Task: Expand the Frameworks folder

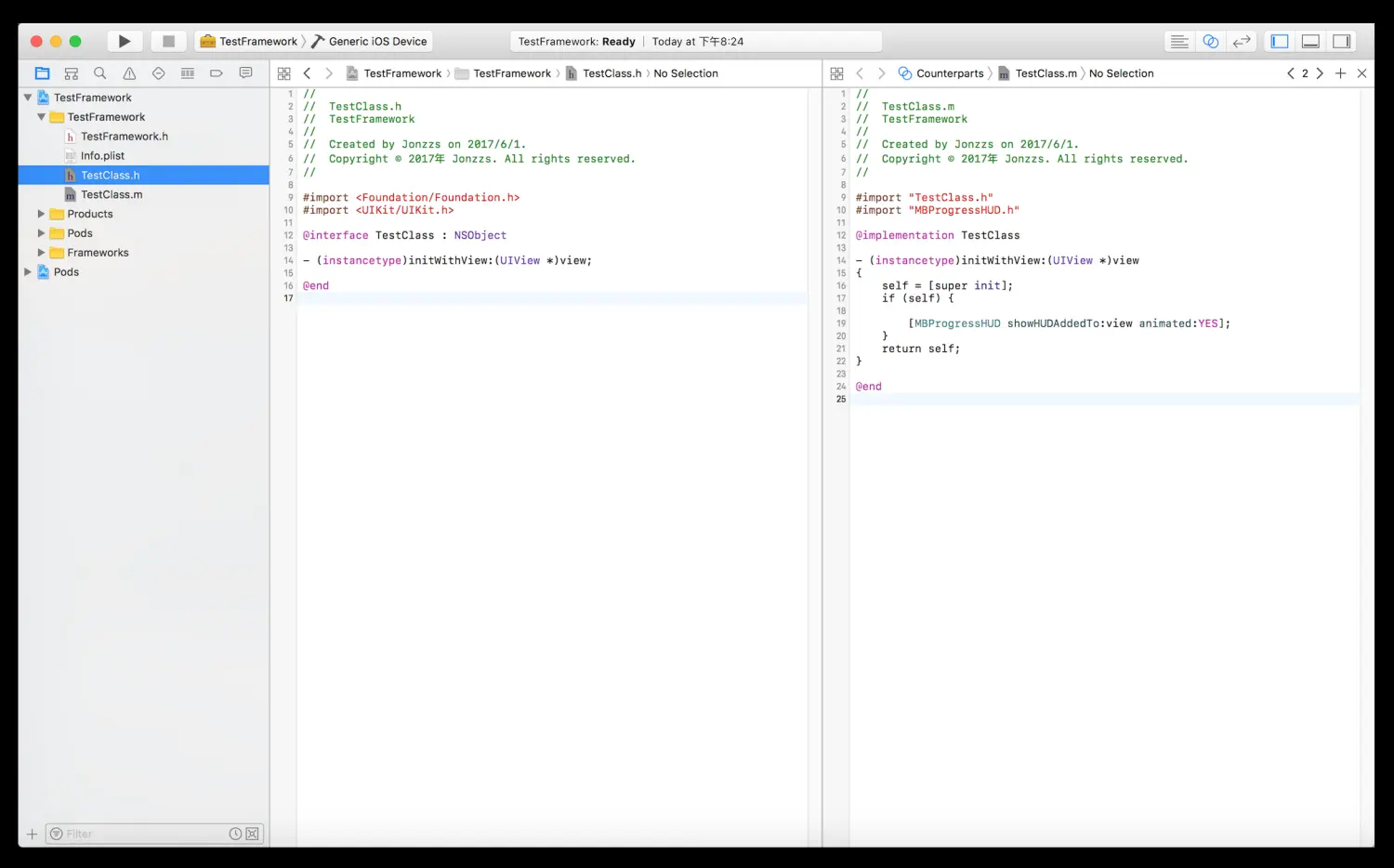Action: click(41, 253)
